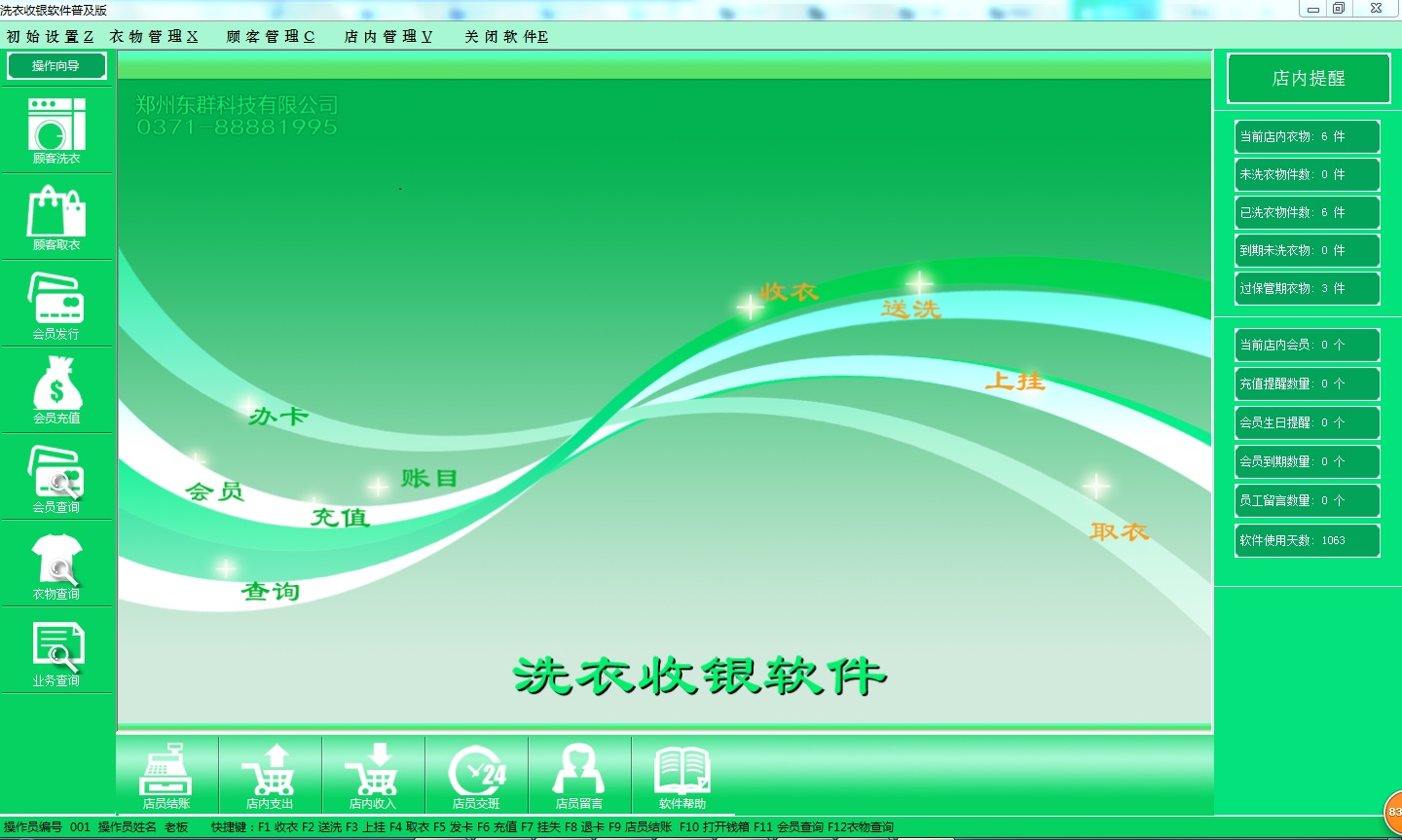Open the 初始设置 menu
Viewport: 1402px width, 840px height.
(x=50, y=36)
